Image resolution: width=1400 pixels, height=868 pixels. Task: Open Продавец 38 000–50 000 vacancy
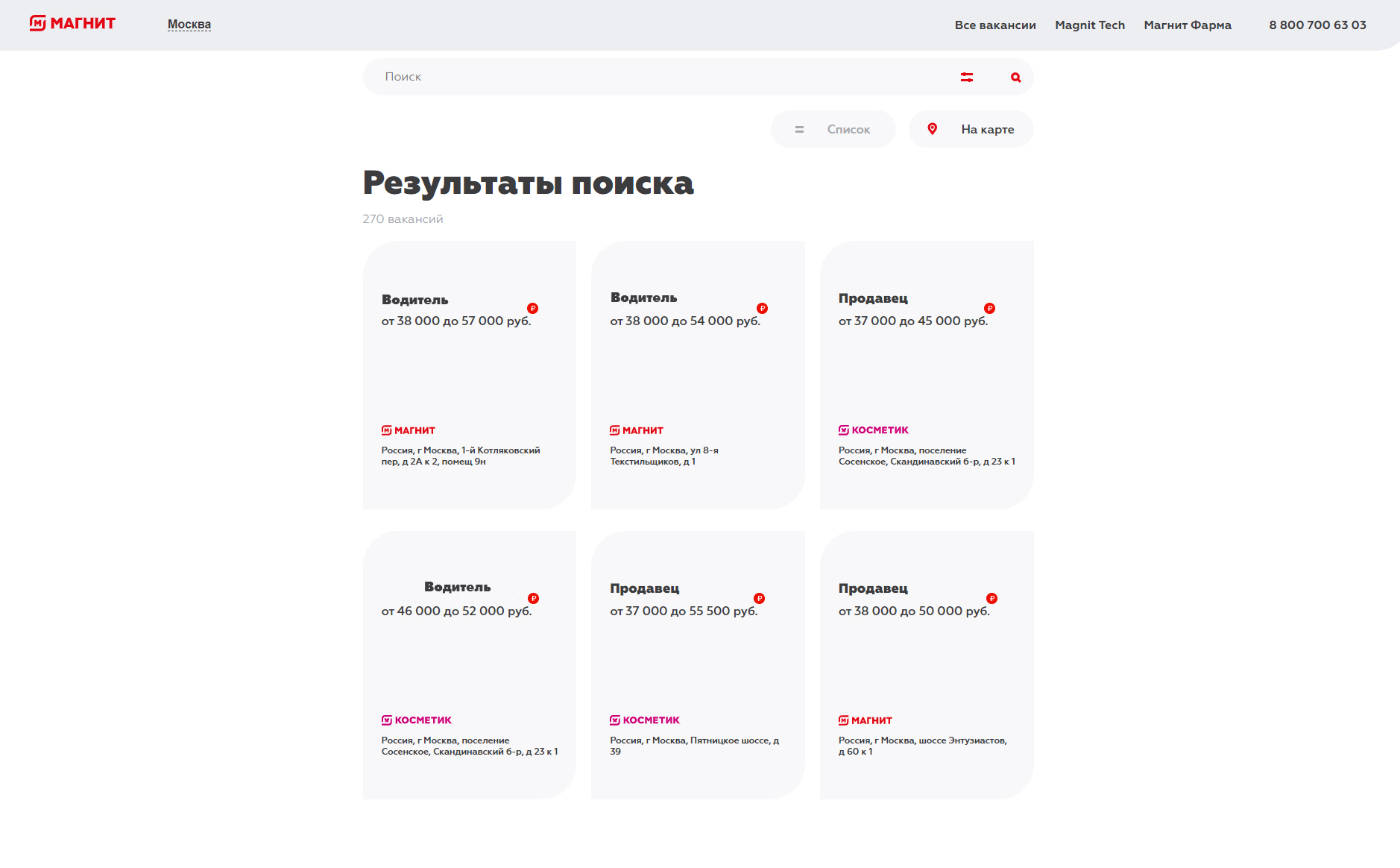click(x=927, y=665)
